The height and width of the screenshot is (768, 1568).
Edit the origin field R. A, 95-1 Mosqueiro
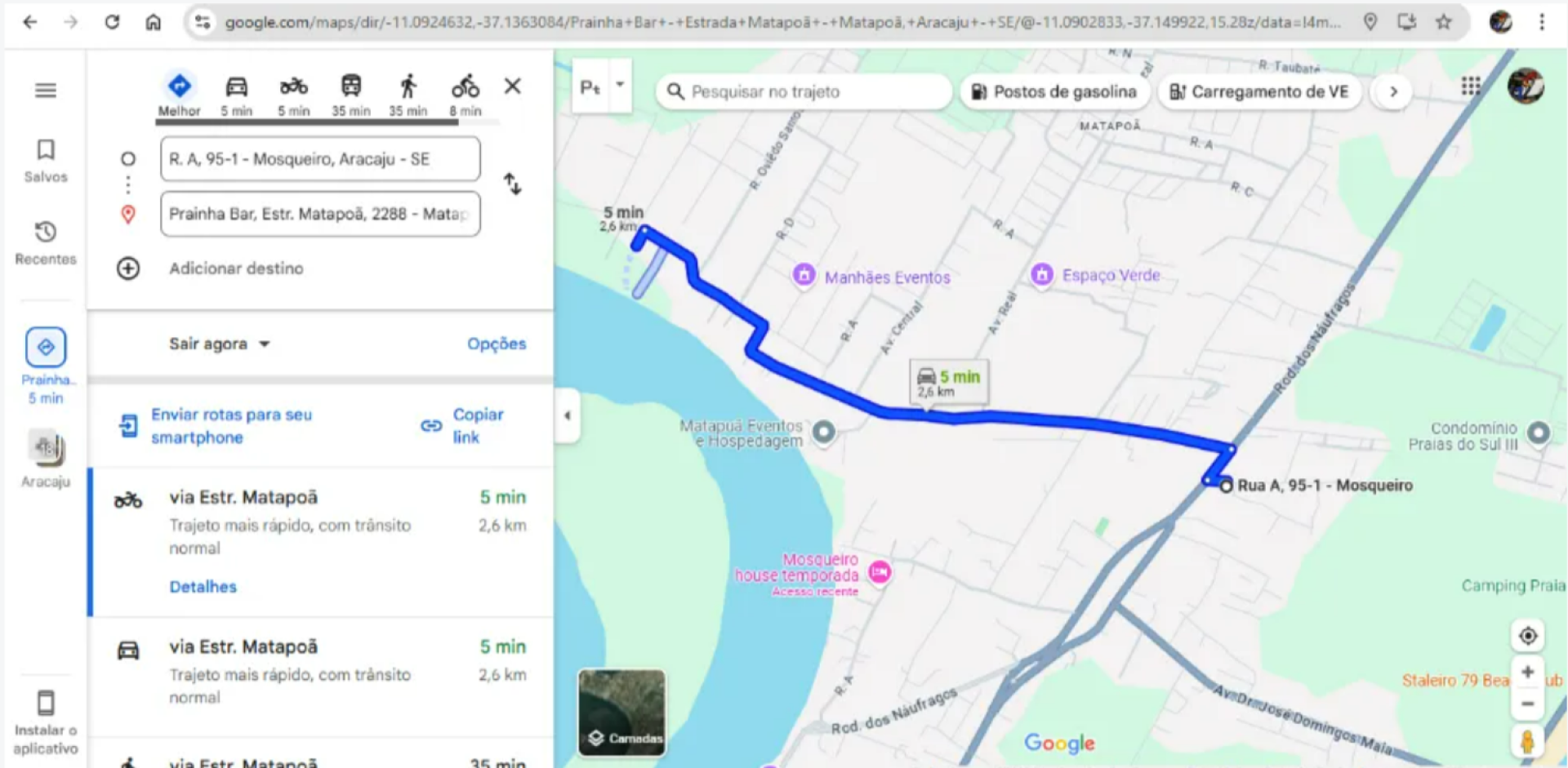[x=320, y=159]
